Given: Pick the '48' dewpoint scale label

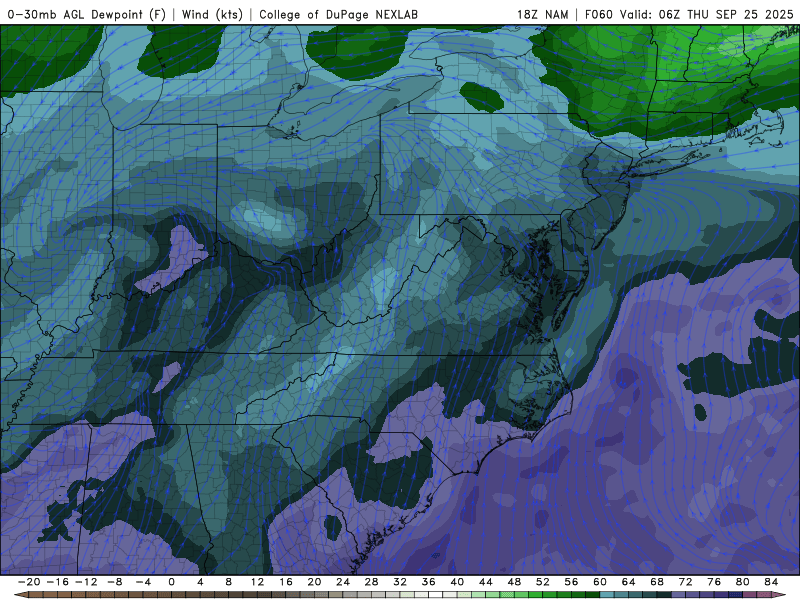Looking at the screenshot, I should tap(514, 582).
